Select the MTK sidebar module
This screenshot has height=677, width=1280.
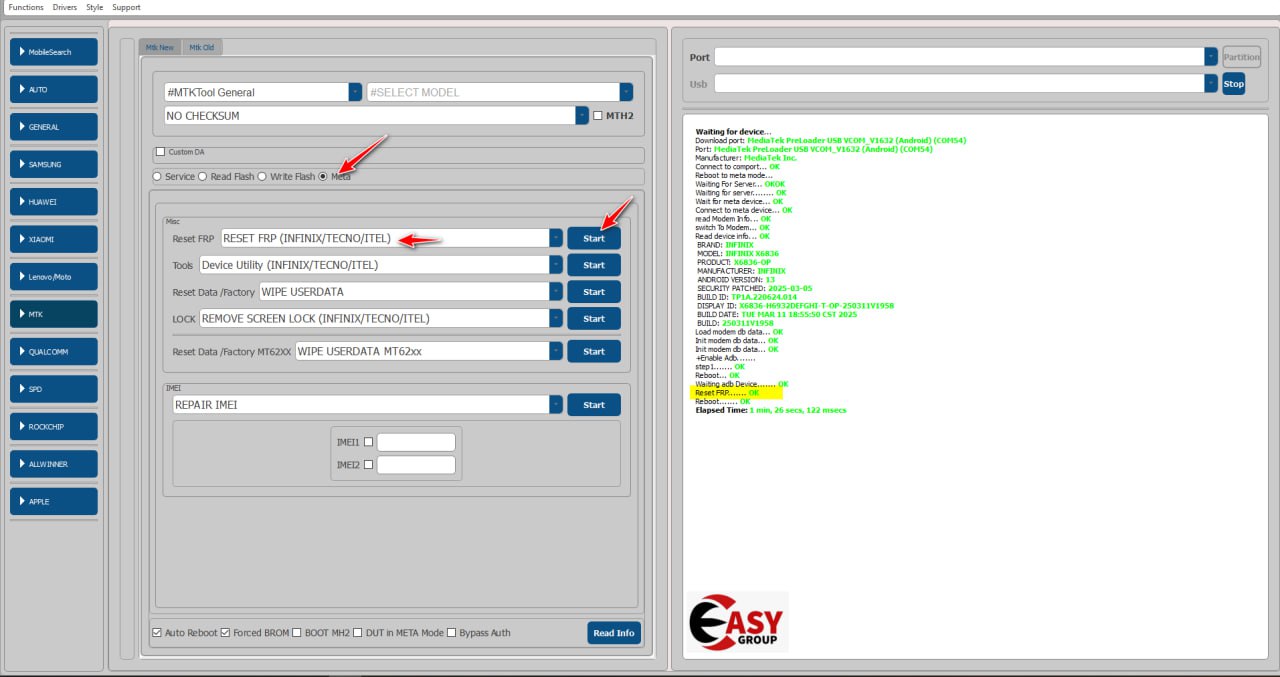[x=54, y=314]
